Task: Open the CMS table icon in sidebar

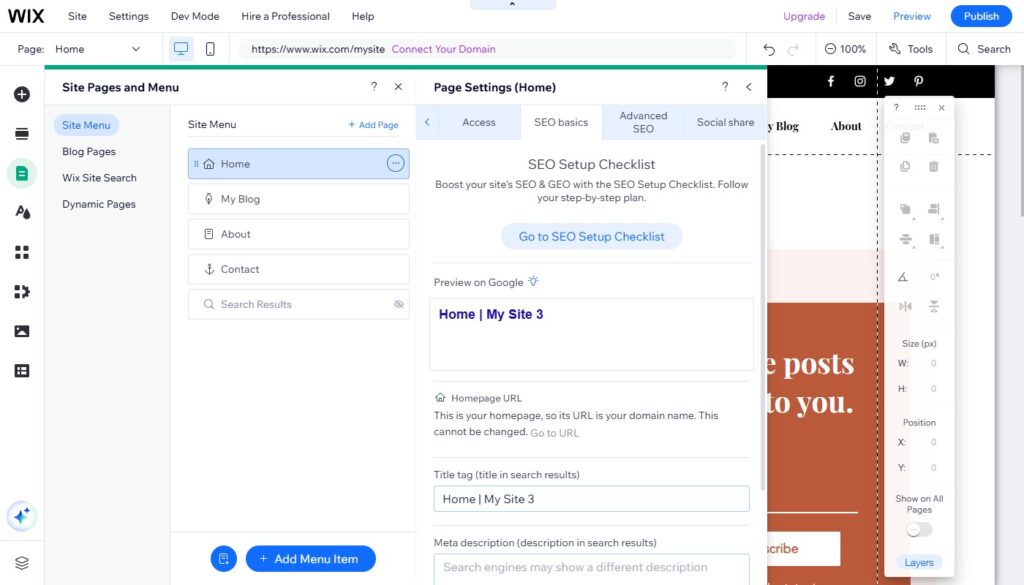Action: [x=22, y=371]
